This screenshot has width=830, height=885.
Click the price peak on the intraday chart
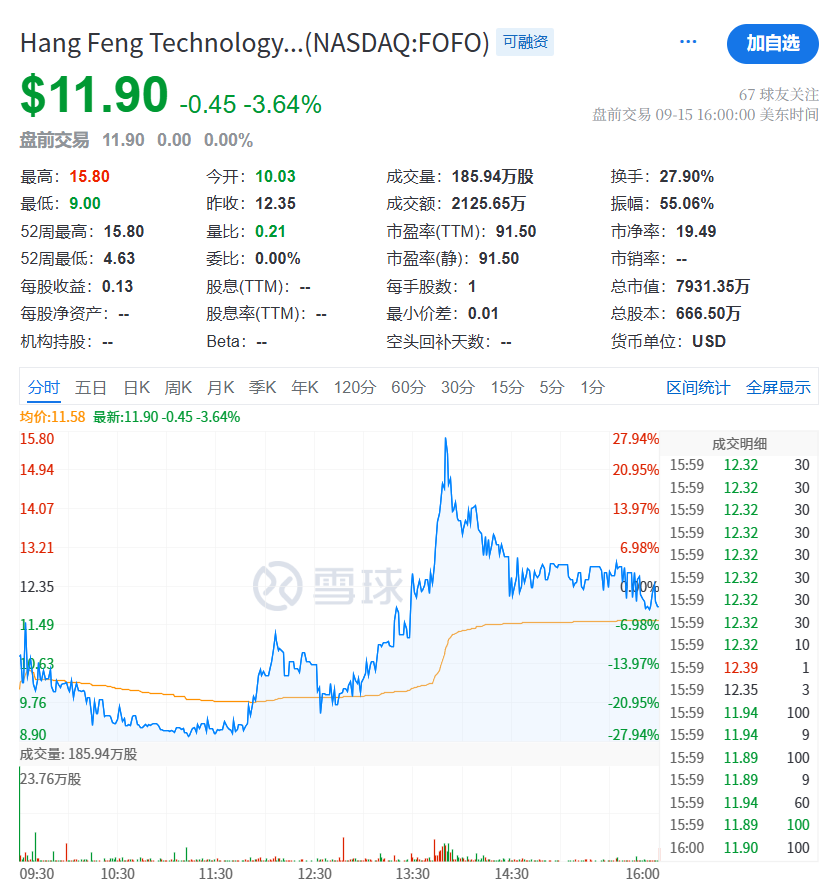[444, 439]
